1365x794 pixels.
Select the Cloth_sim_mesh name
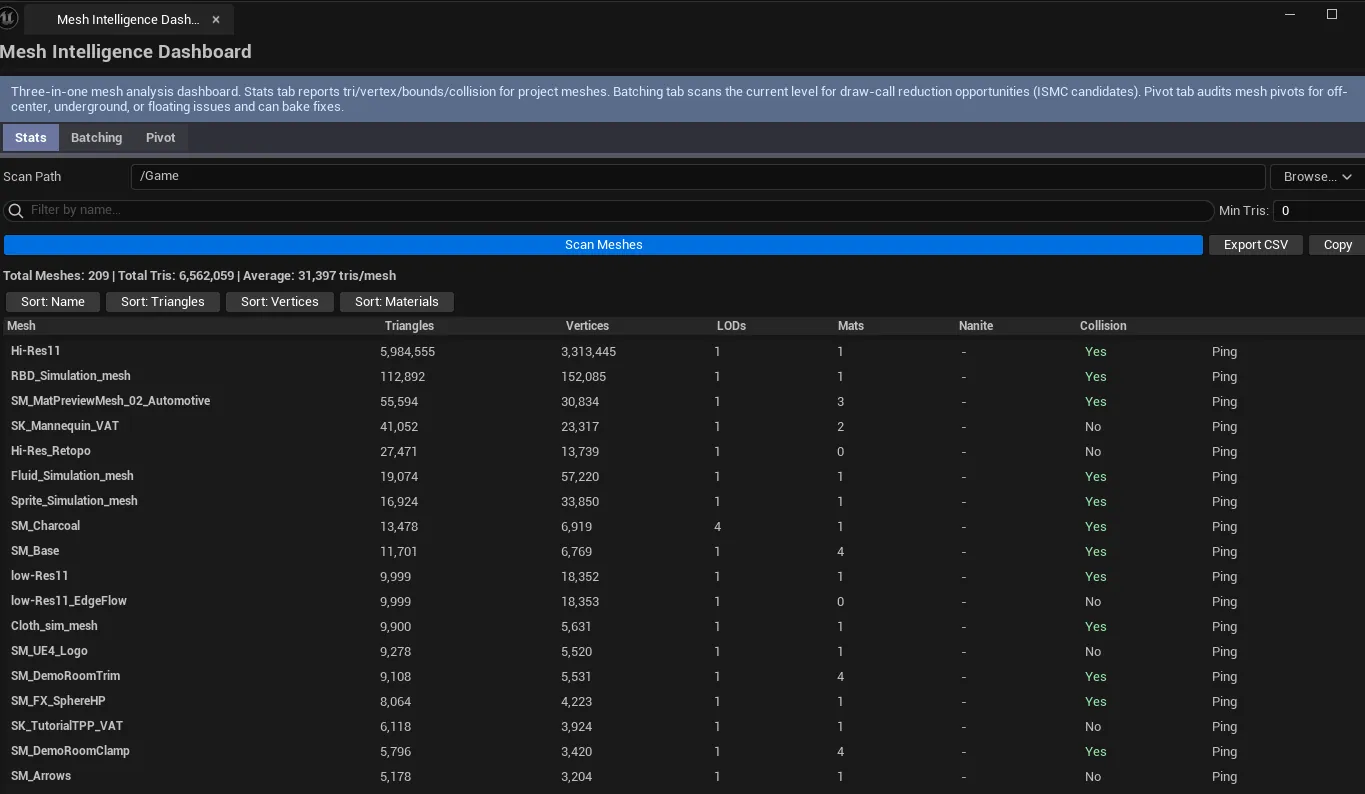[x=54, y=626]
